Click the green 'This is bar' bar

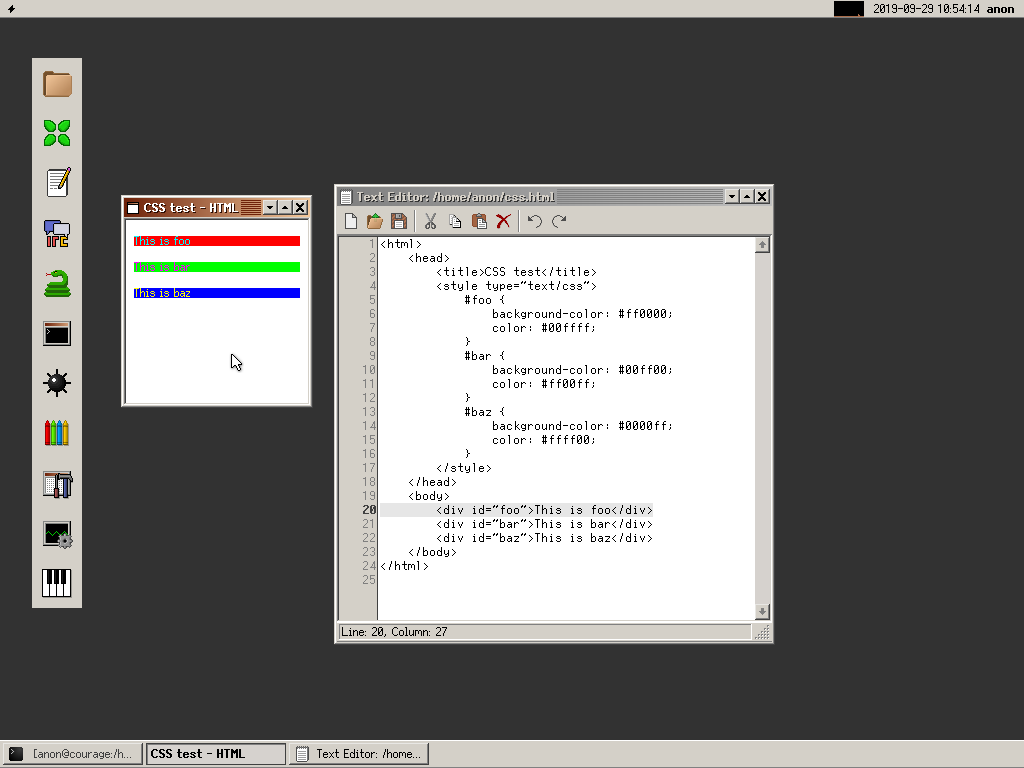[x=217, y=267]
